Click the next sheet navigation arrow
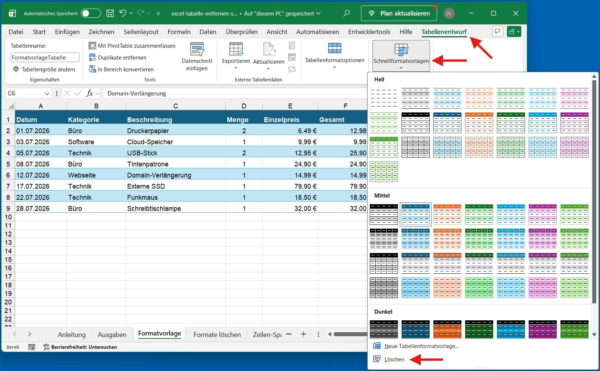Image resolution: width=600 pixels, height=371 pixels. [29, 334]
